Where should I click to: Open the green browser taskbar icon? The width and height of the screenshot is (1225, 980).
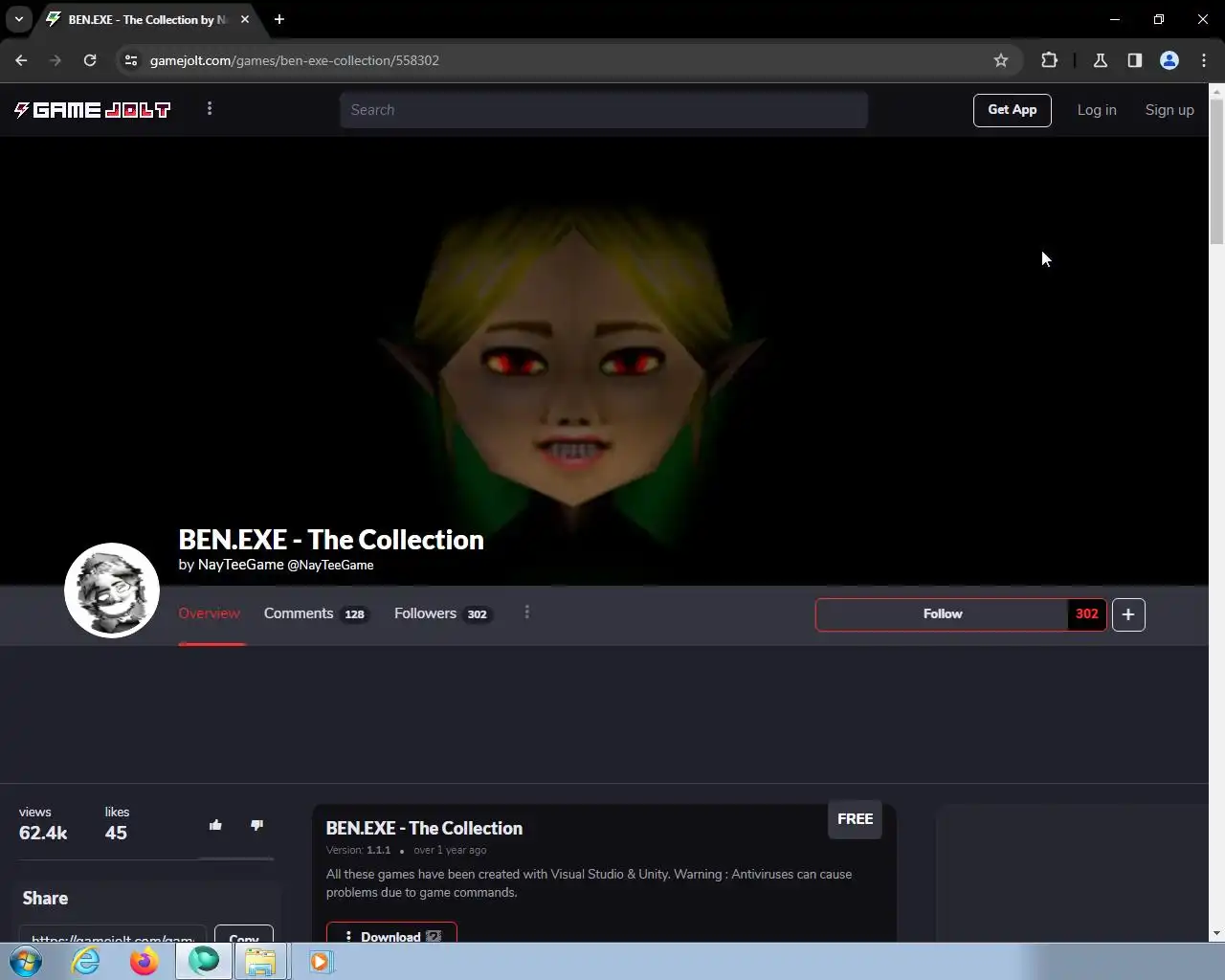(203, 961)
